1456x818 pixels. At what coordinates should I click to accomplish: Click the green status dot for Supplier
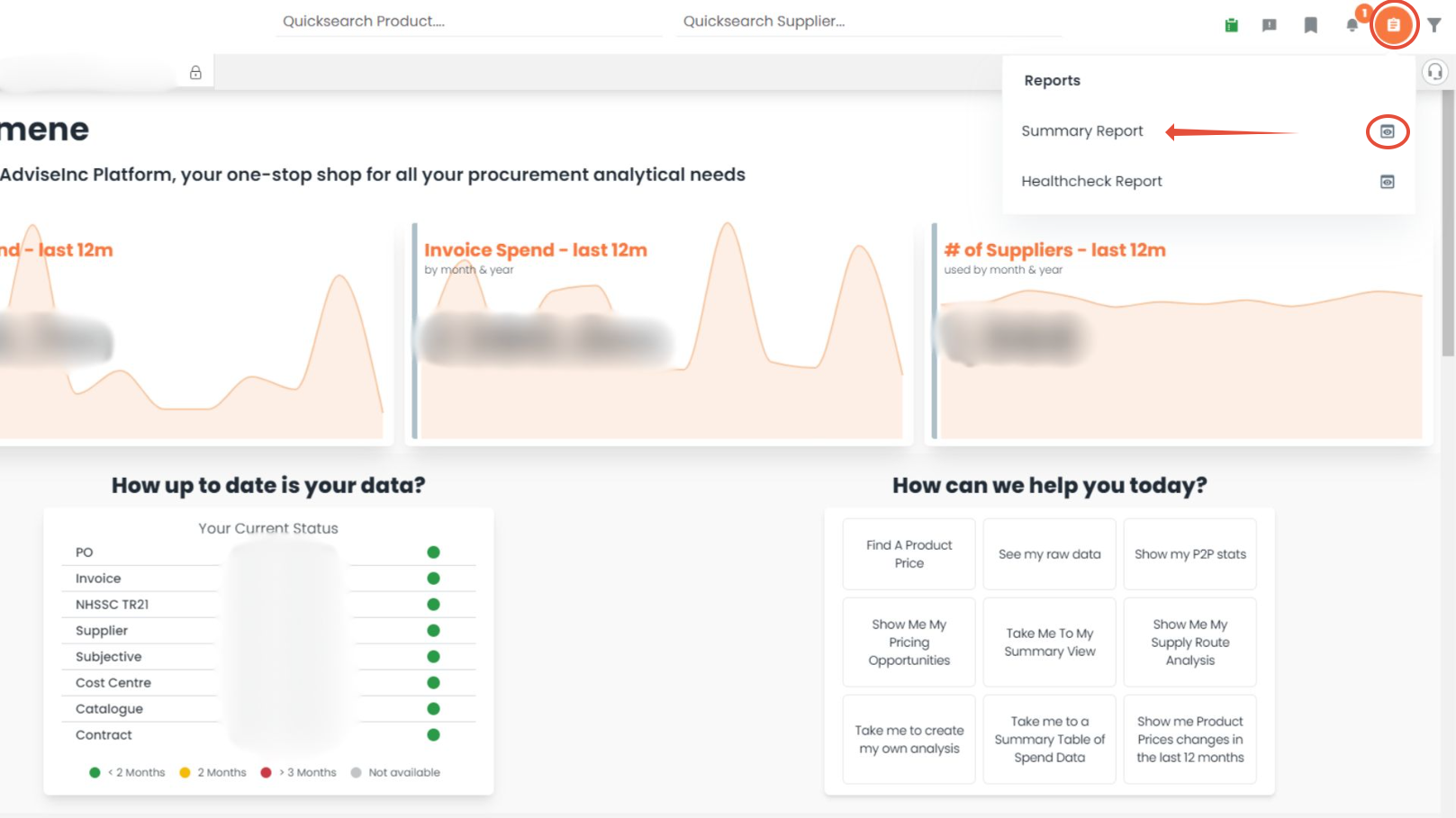tap(433, 631)
